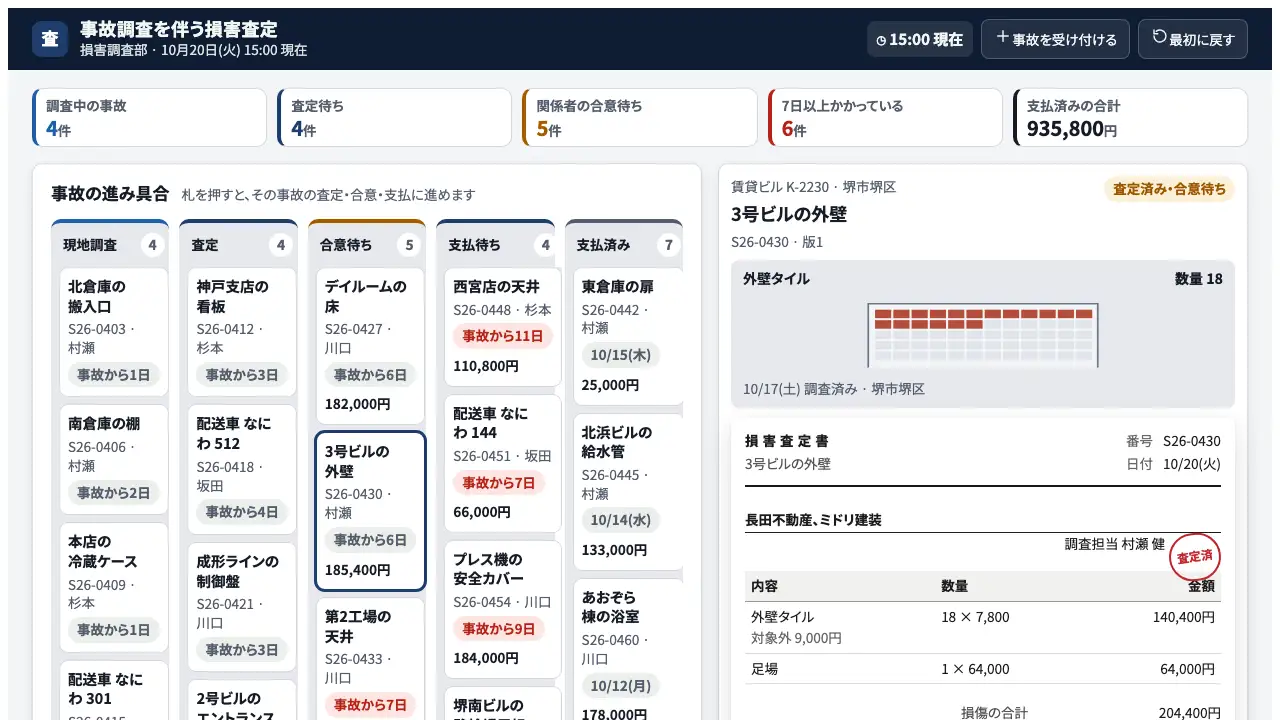Click the 対象外 9,000円 note
The image size is (1280, 720).
pos(796,638)
